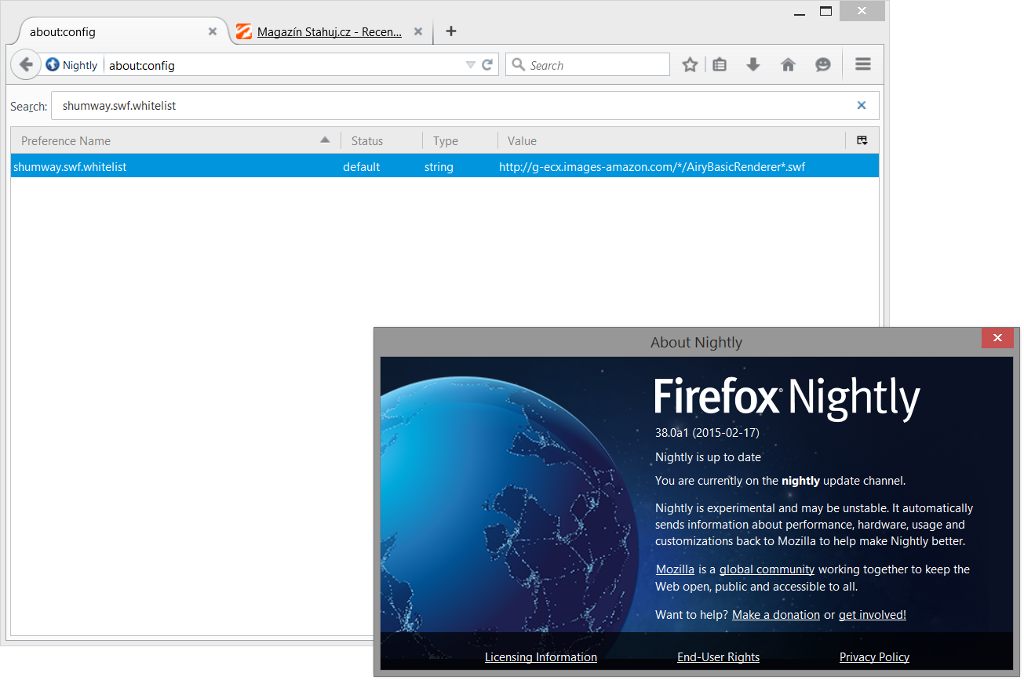Image resolution: width=1024 pixels, height=680 pixels.
Task: Reload the about:config page
Action: click(487, 65)
